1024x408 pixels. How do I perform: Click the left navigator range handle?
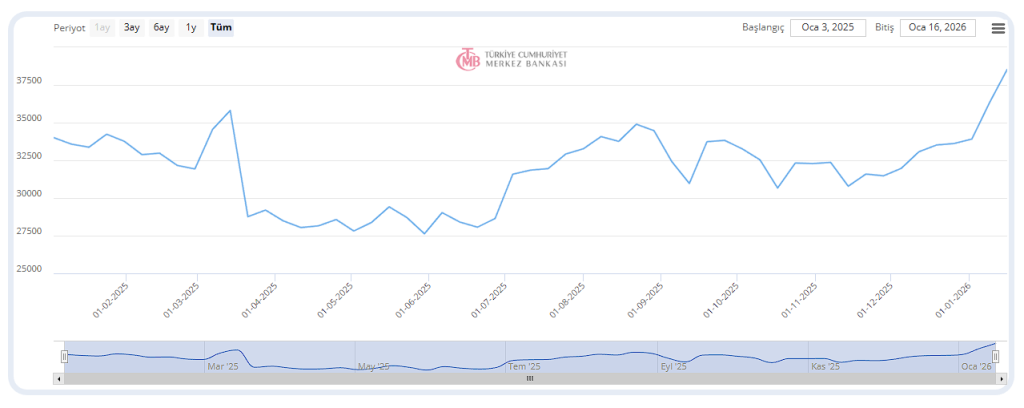coord(64,356)
